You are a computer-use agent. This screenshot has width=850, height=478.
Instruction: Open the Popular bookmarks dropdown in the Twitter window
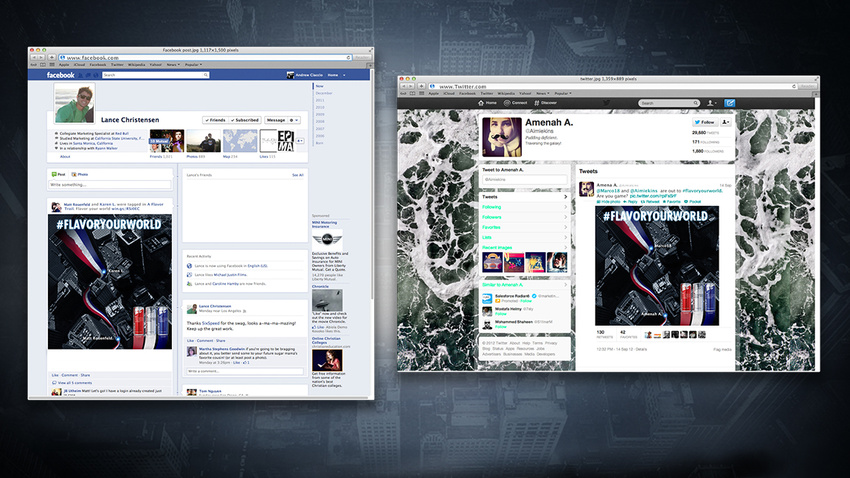point(563,93)
